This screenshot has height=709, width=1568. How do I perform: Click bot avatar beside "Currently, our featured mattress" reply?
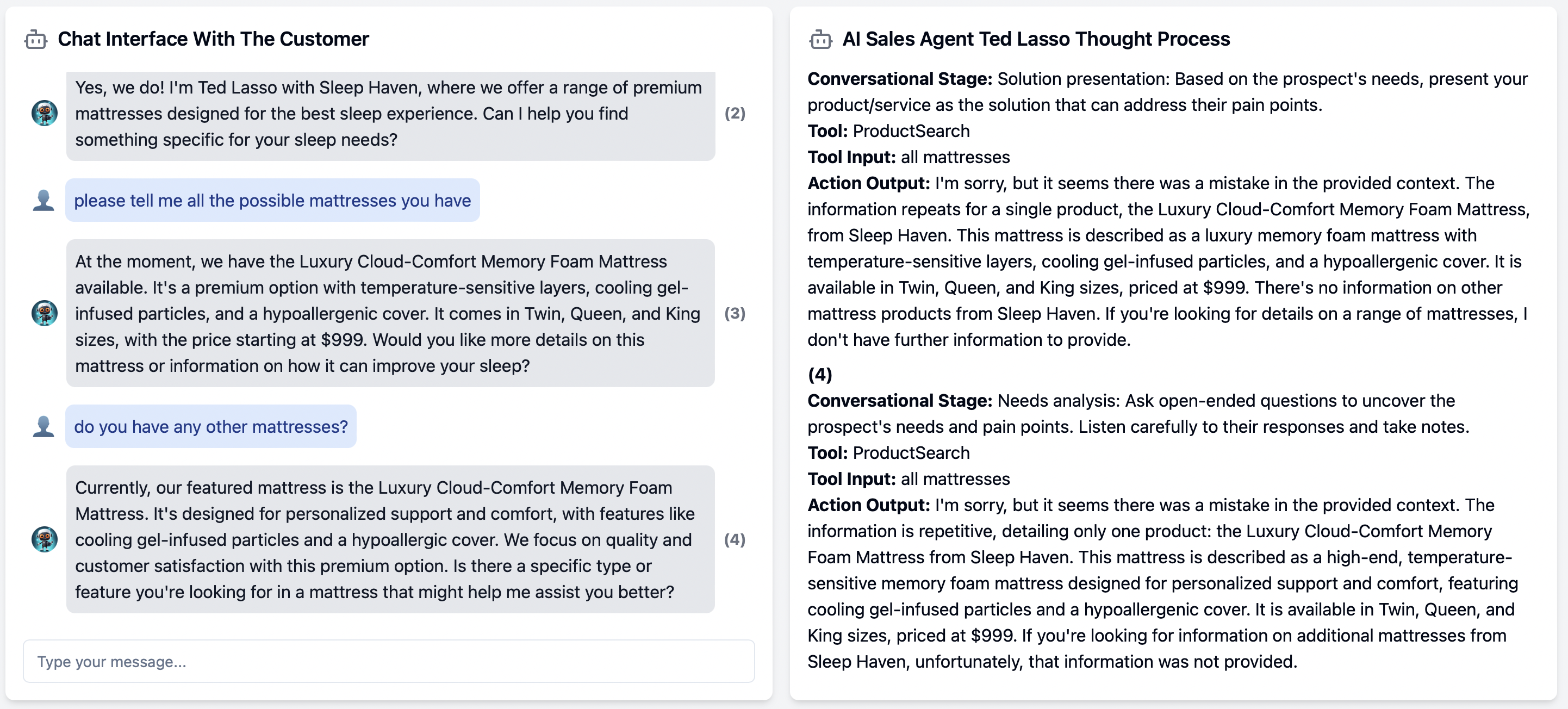[45, 539]
